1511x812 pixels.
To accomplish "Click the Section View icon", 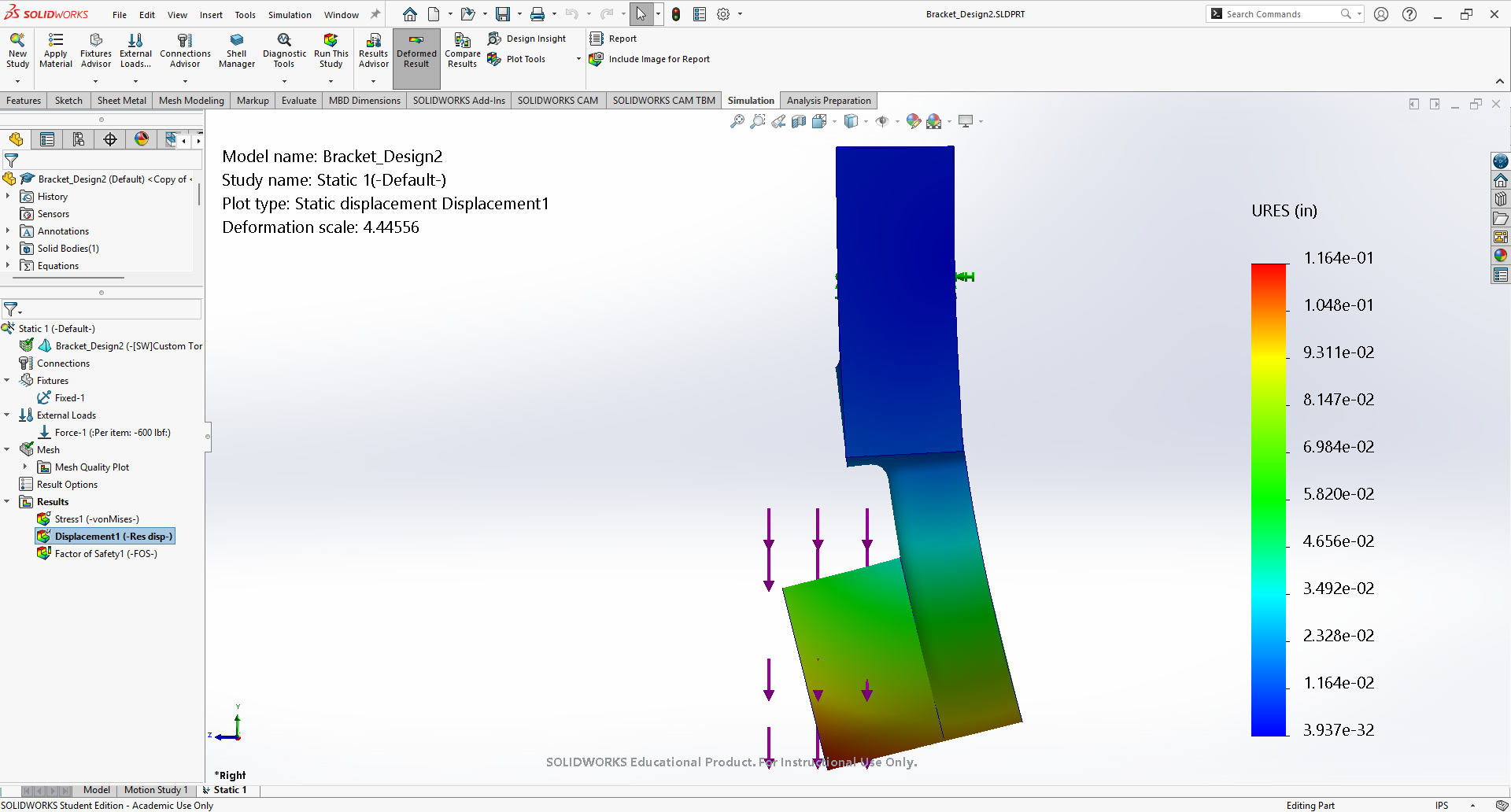I will click(799, 121).
